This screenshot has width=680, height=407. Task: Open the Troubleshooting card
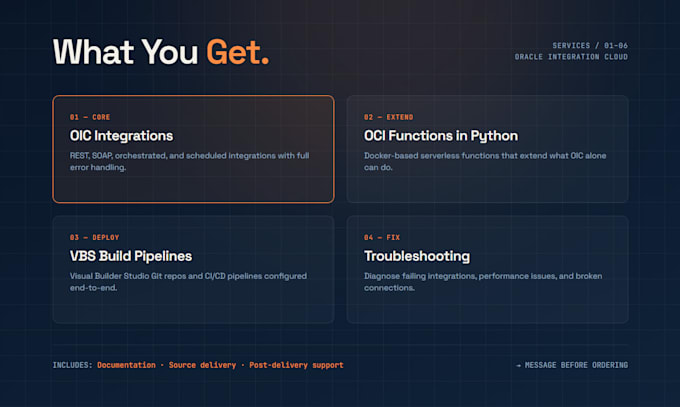[487, 269]
